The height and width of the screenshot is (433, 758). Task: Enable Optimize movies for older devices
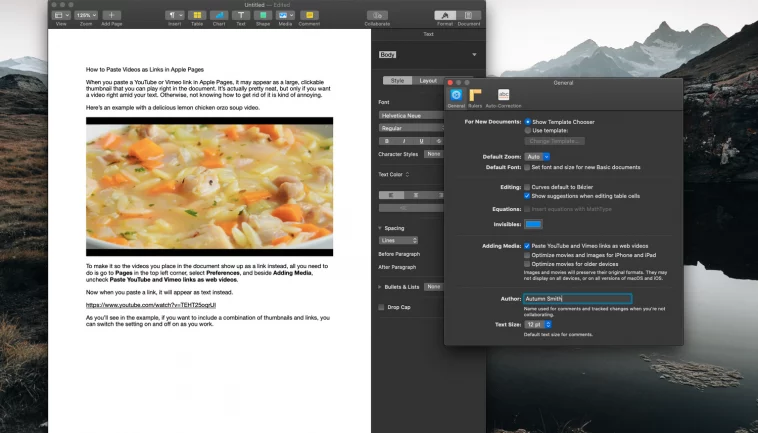pyautogui.click(x=527, y=264)
